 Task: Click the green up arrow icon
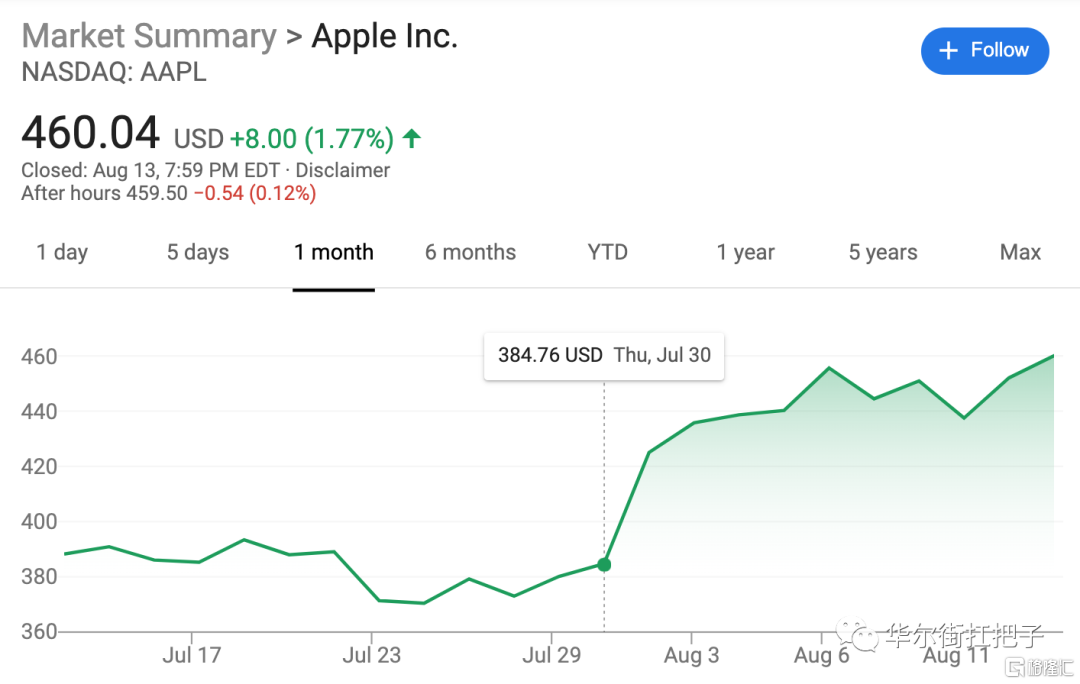[412, 138]
